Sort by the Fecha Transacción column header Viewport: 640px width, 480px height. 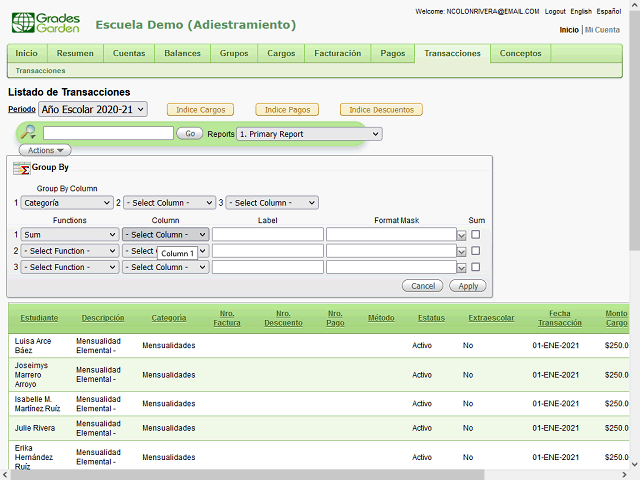click(560, 318)
